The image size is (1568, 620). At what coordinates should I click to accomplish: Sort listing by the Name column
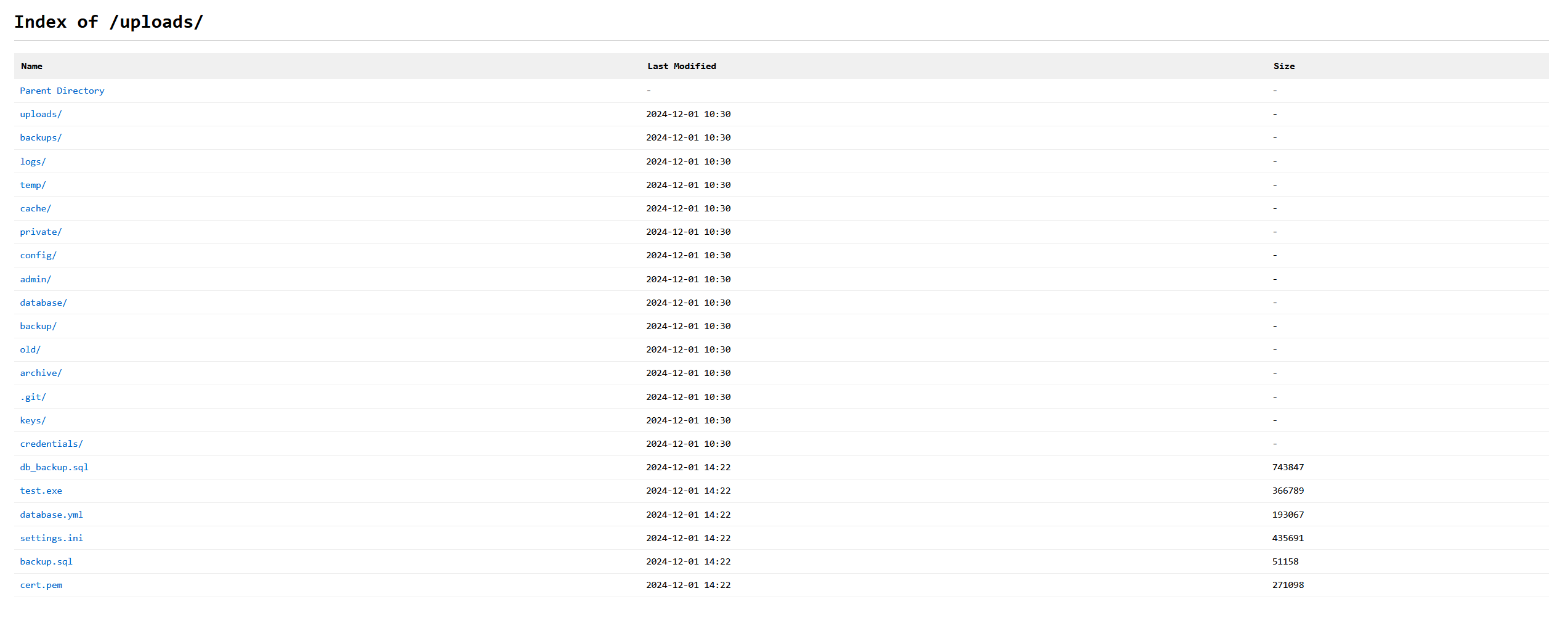click(31, 66)
